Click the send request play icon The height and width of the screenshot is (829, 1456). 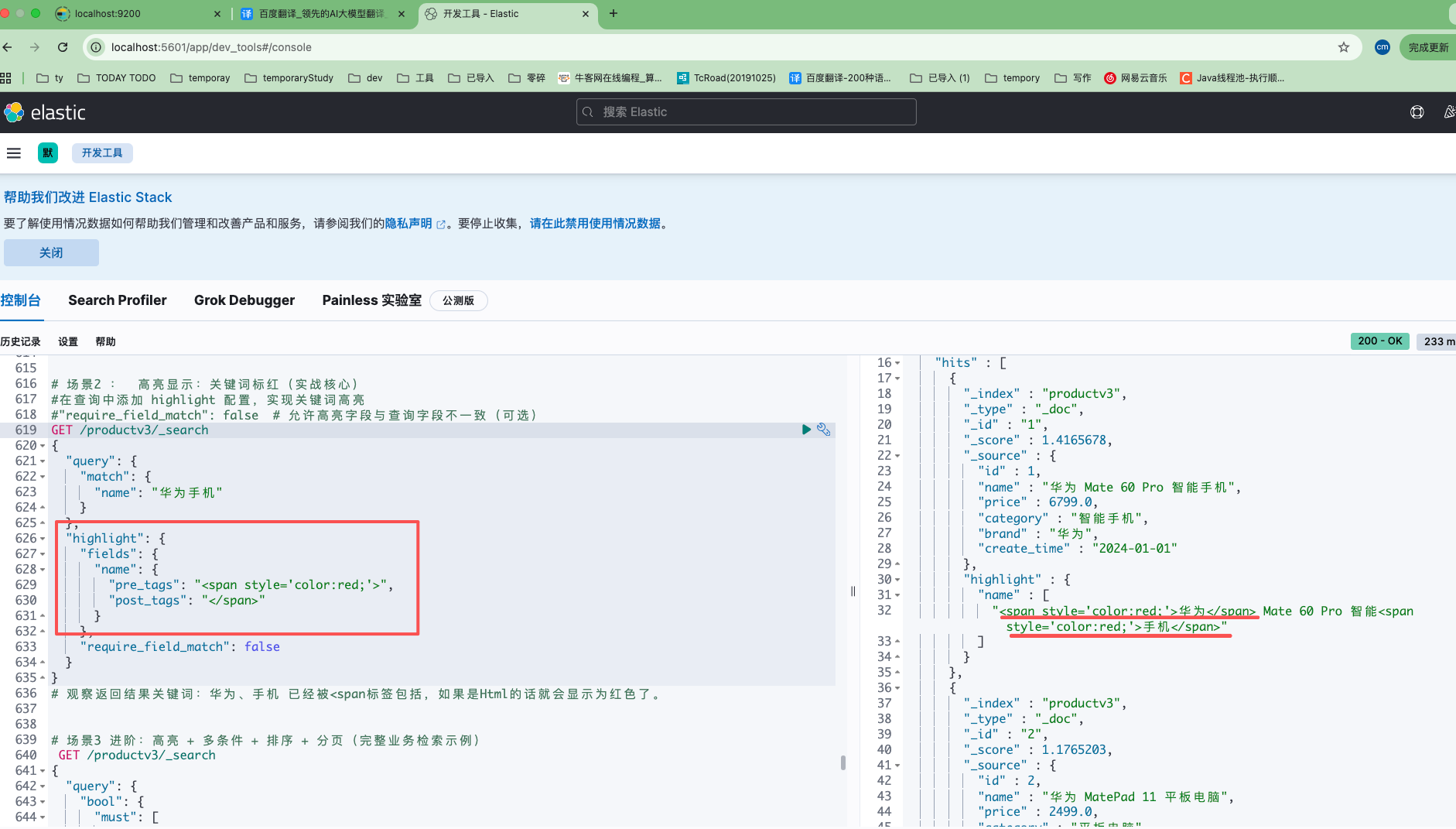click(x=806, y=430)
